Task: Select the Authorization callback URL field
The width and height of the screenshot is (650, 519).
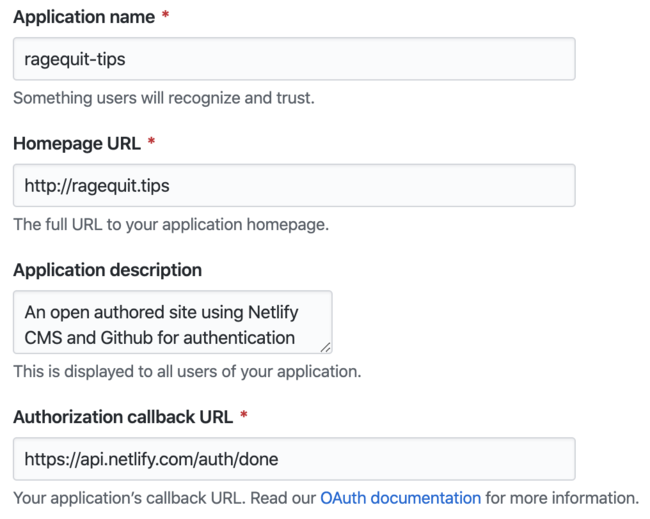Action: pos(294,459)
